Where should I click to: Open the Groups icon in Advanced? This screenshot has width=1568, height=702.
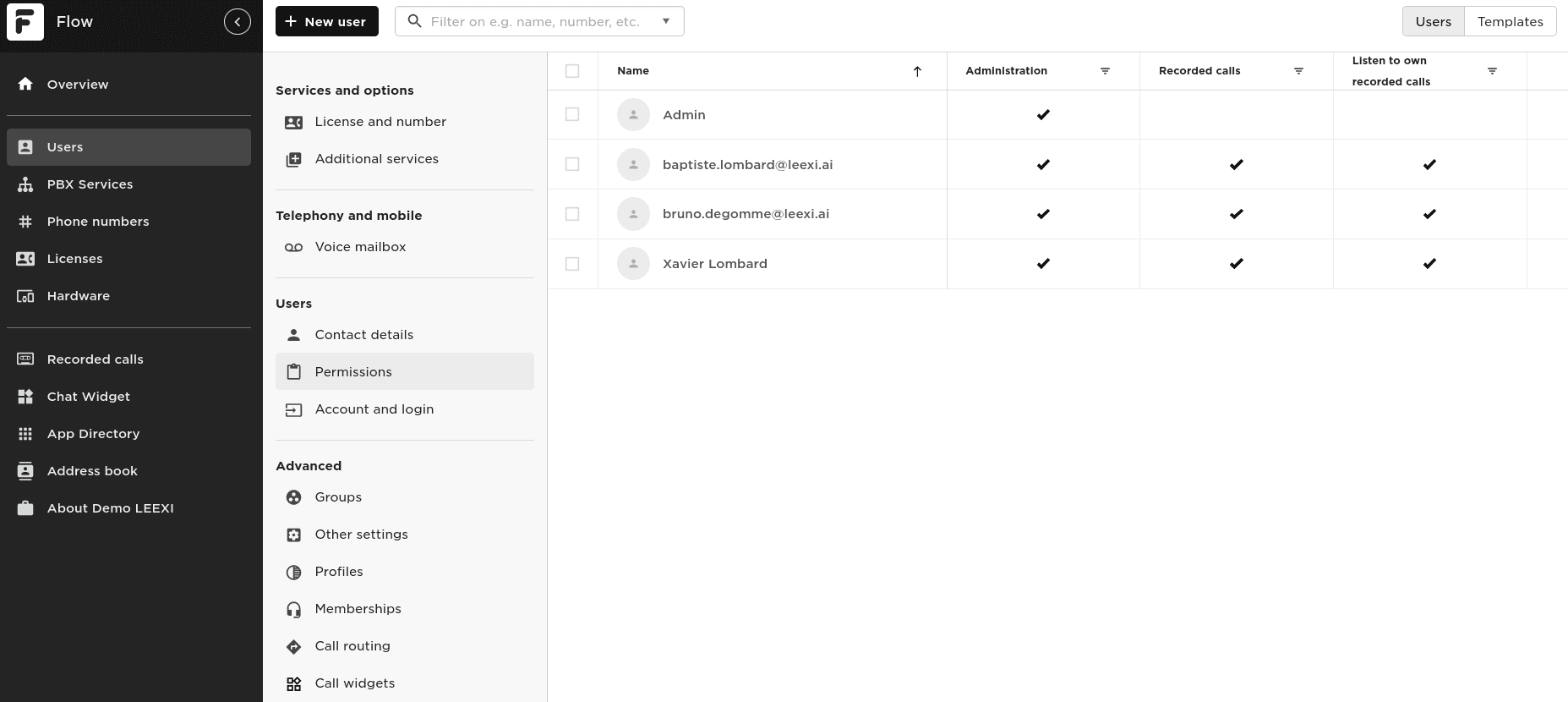[x=293, y=497]
